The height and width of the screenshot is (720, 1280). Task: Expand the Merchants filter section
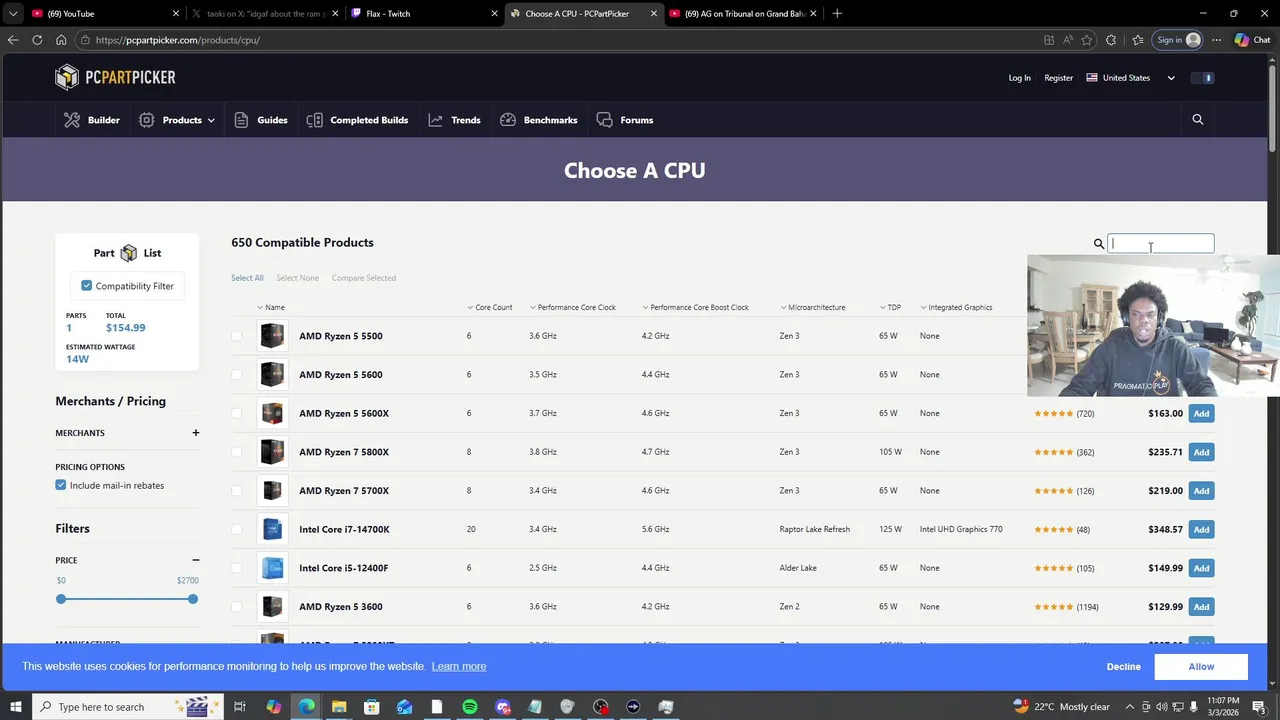[x=196, y=433]
